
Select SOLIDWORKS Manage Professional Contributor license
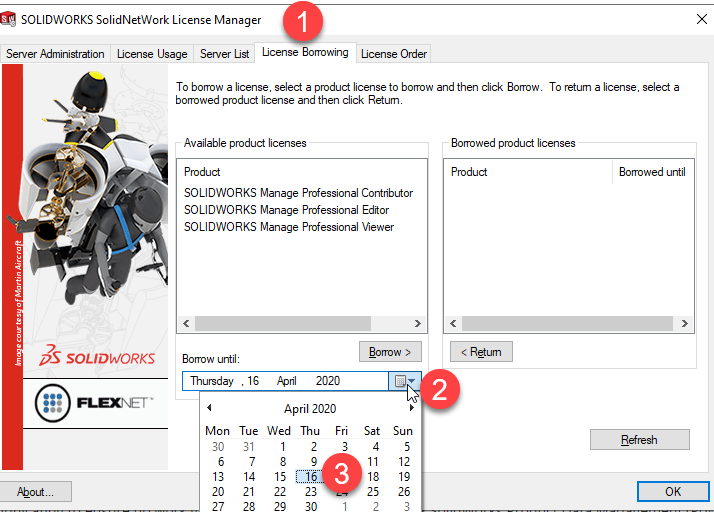[298, 193]
